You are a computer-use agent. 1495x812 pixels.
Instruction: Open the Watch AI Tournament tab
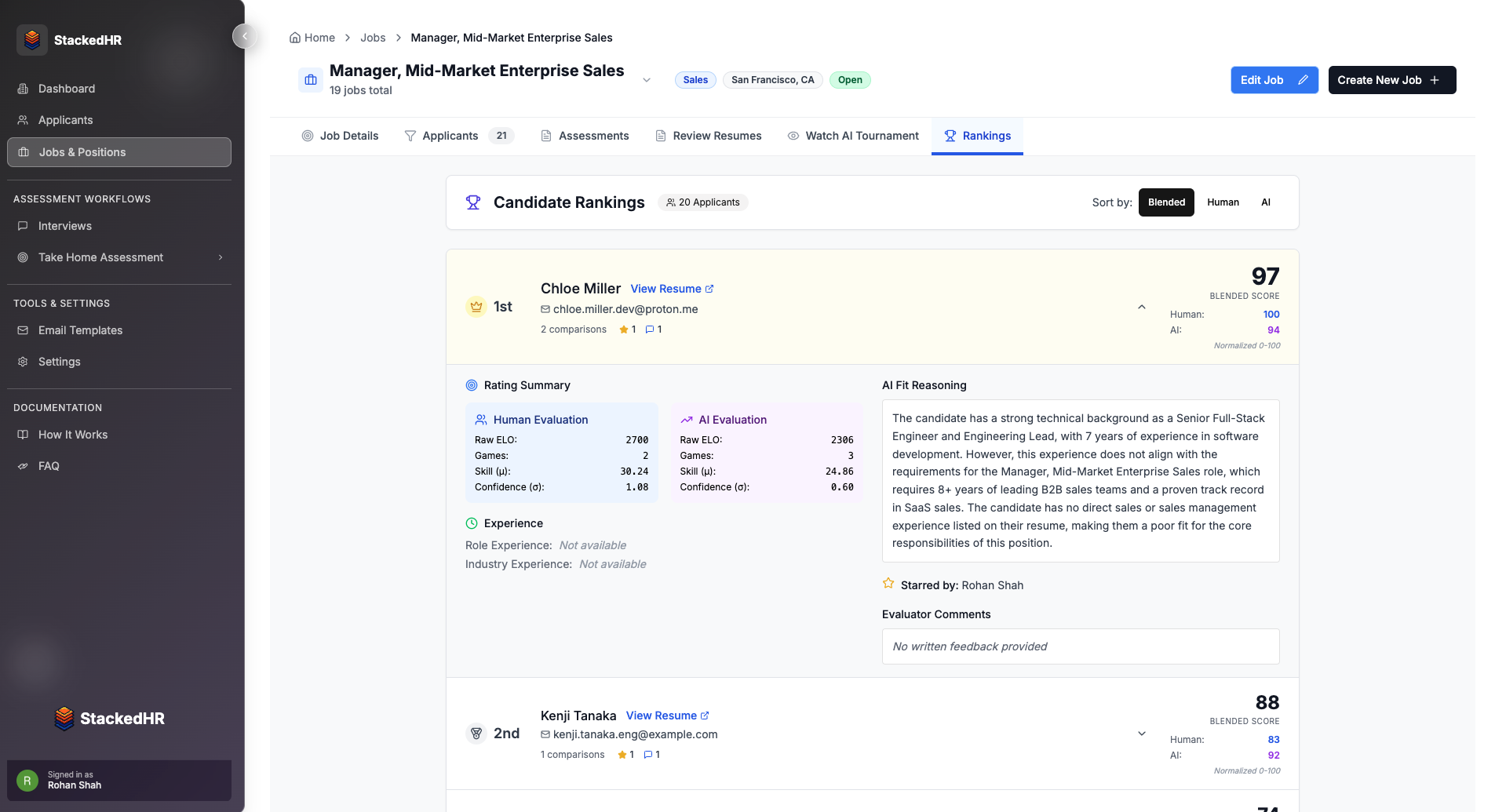853,136
